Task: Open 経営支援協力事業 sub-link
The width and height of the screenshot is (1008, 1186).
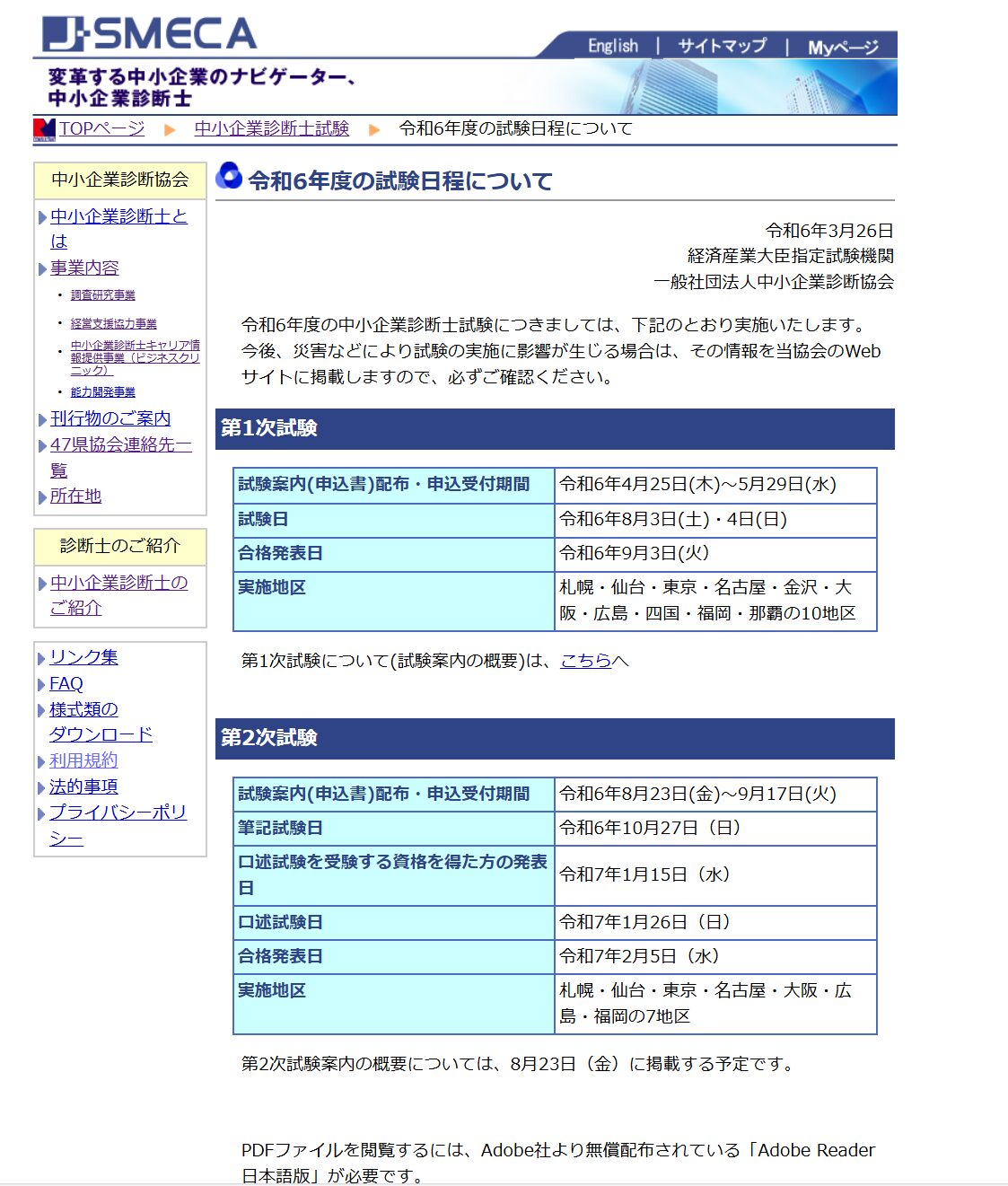Action: (x=114, y=323)
